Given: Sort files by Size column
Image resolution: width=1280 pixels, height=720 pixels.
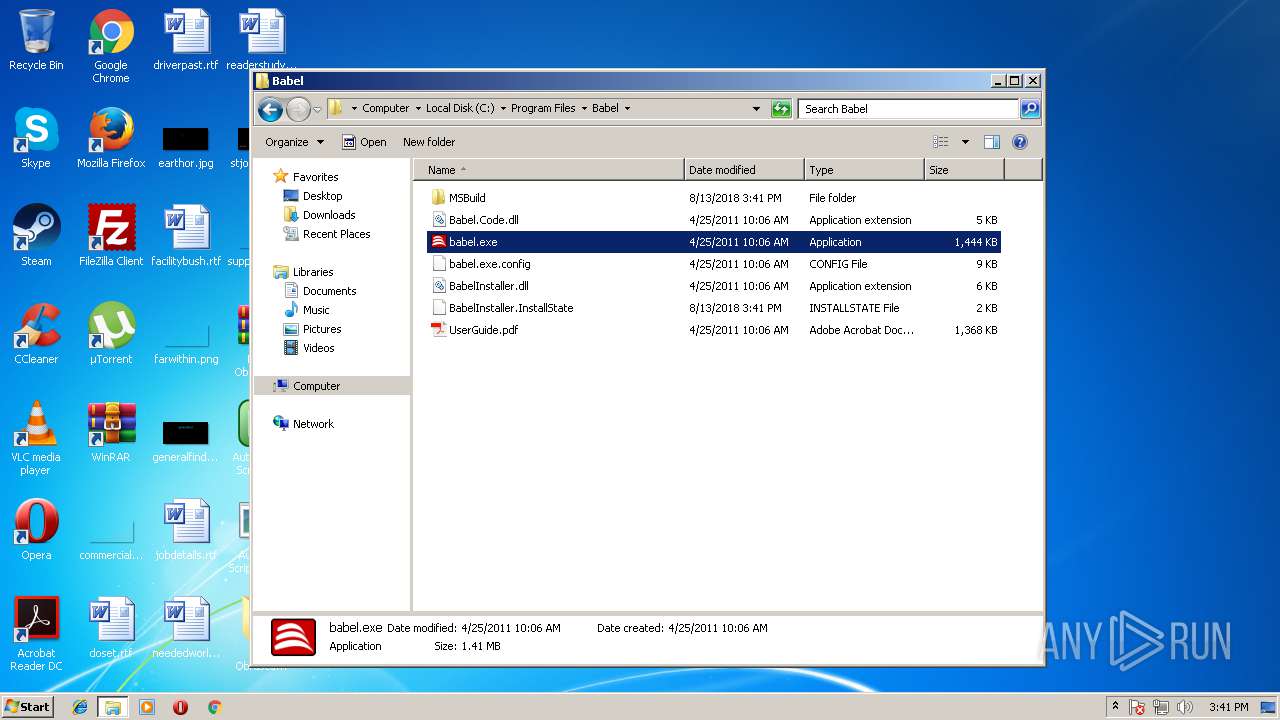Looking at the screenshot, I should [964, 170].
